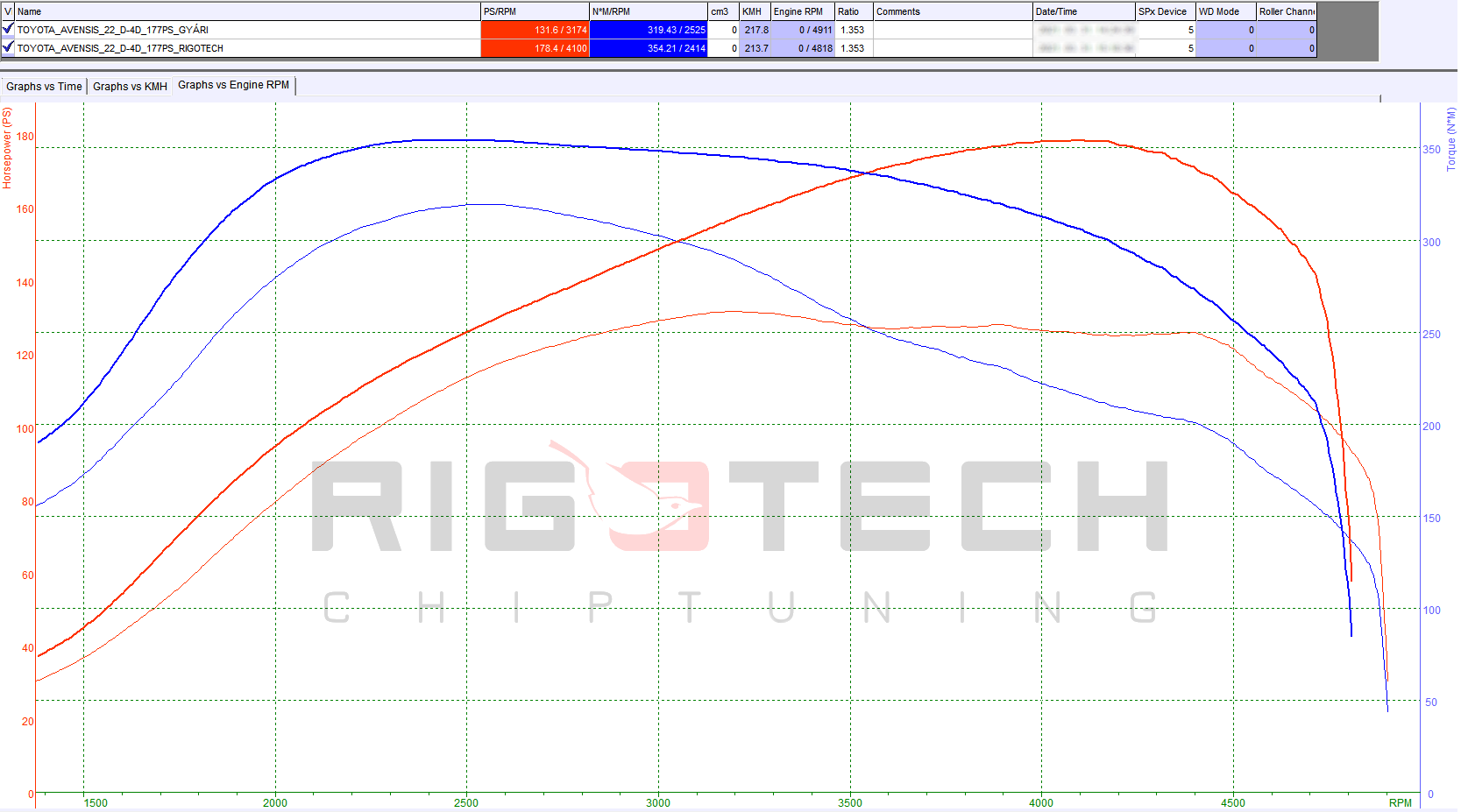Click red power cell 131.6 / 3174
Screen dimensions: 1461x812
[x=535, y=30]
